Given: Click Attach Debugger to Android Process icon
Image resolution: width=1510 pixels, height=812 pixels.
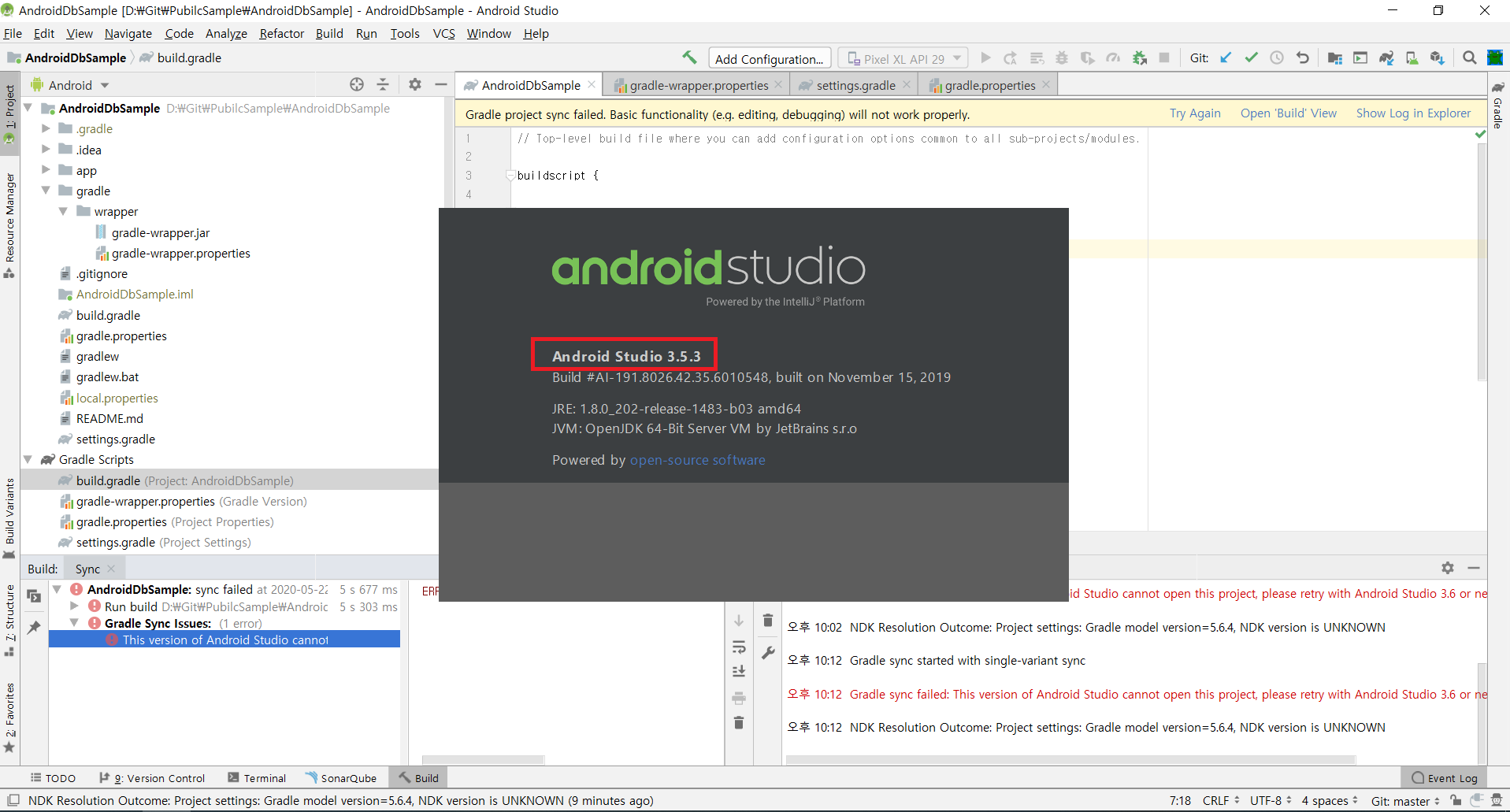Looking at the screenshot, I should click(1139, 58).
